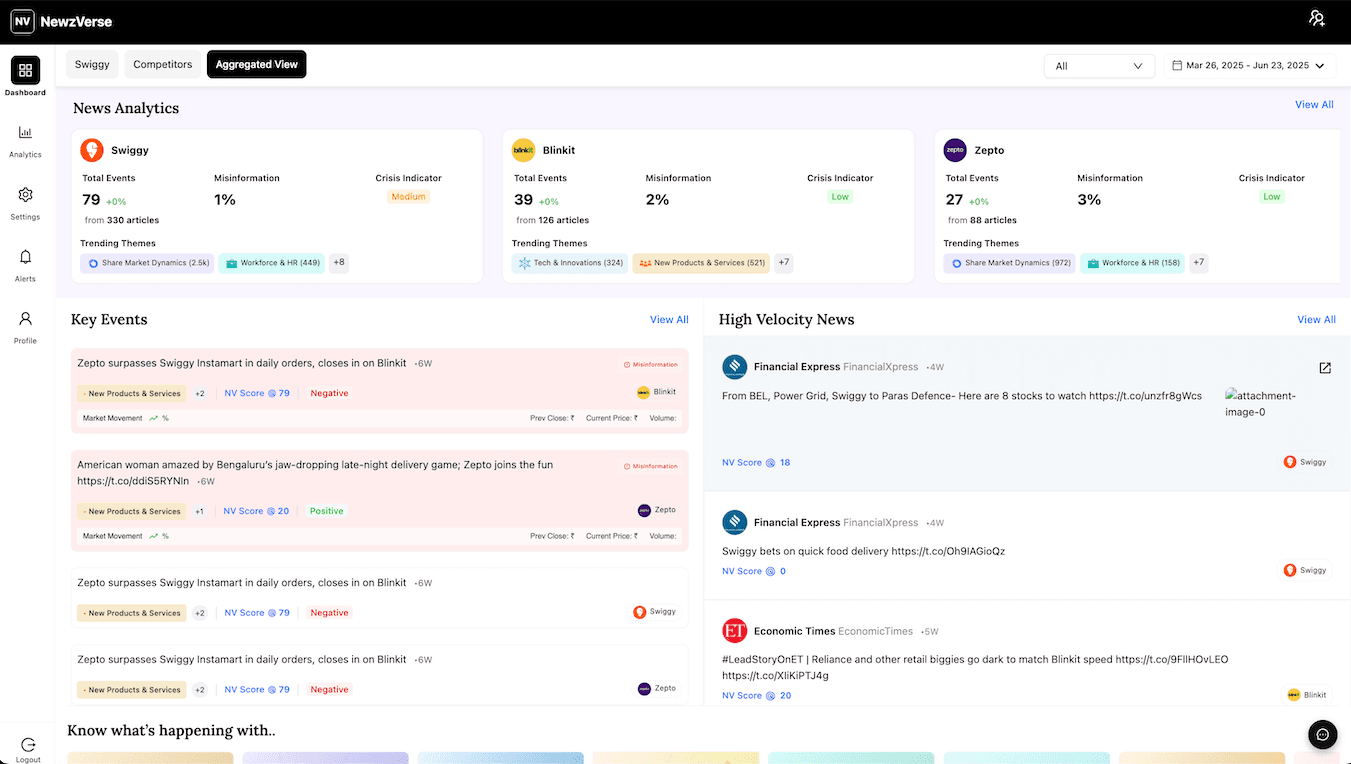Click Market Movement trend icon on first key event
This screenshot has width=1351, height=764.
154,418
